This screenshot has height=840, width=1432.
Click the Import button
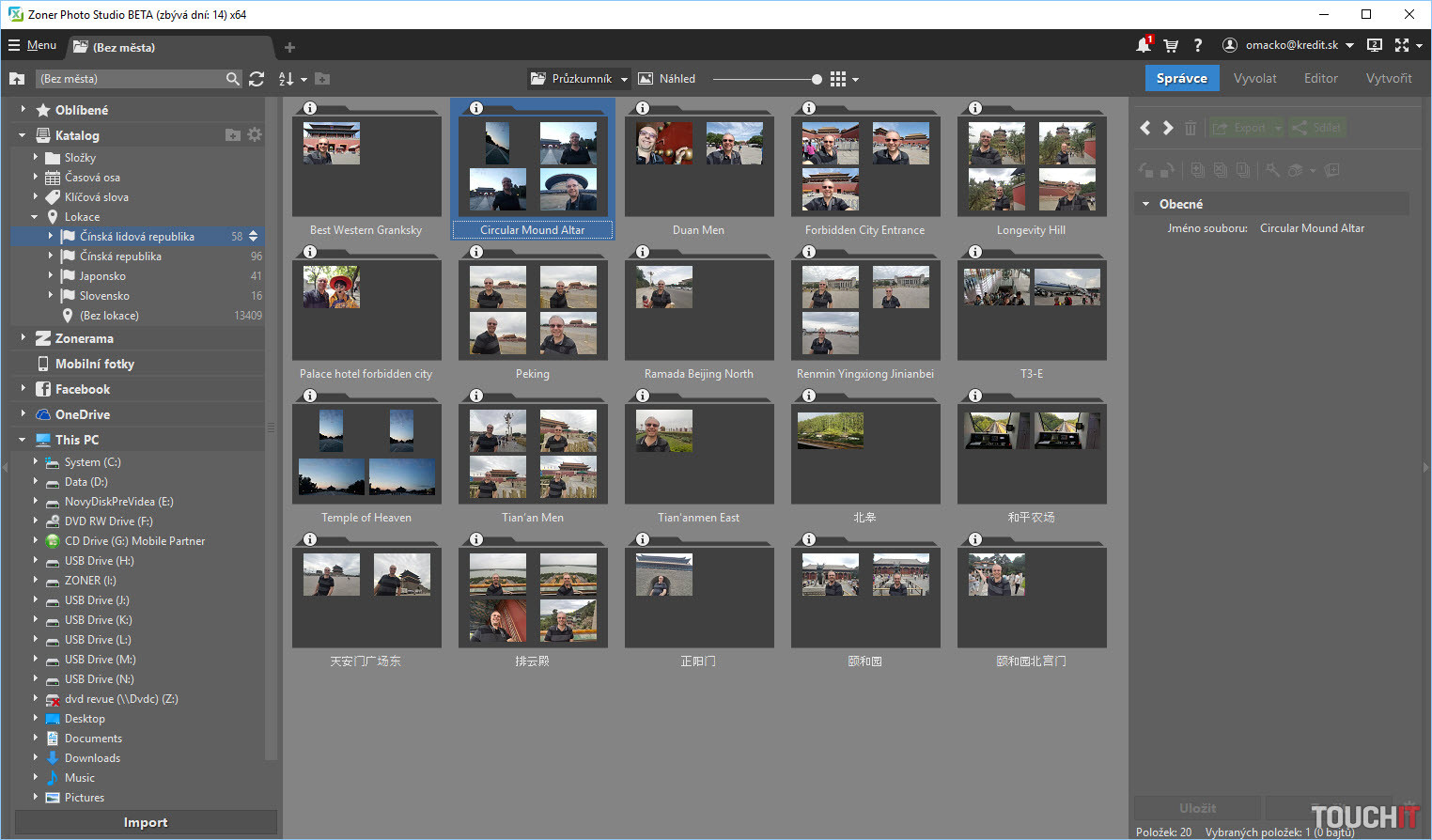click(x=146, y=822)
